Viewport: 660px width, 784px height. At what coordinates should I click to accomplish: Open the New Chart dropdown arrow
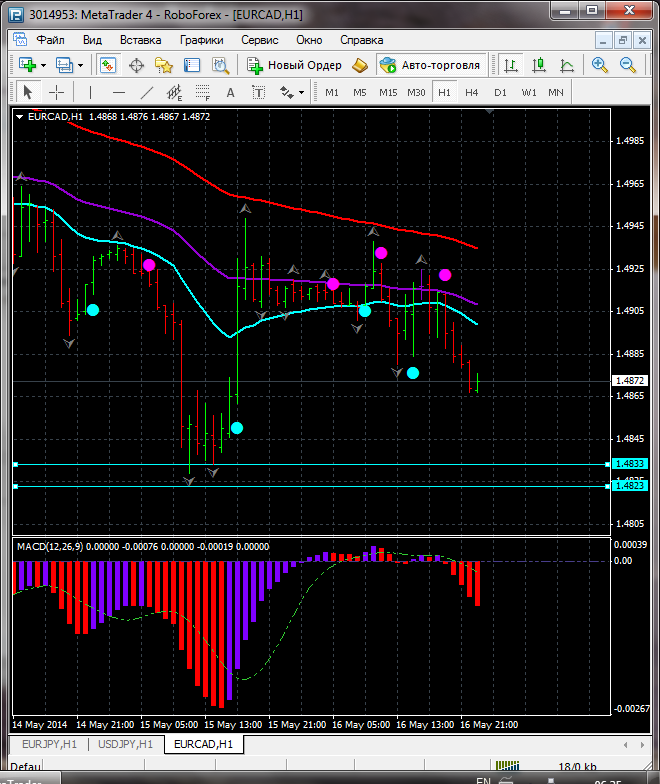click(42, 65)
